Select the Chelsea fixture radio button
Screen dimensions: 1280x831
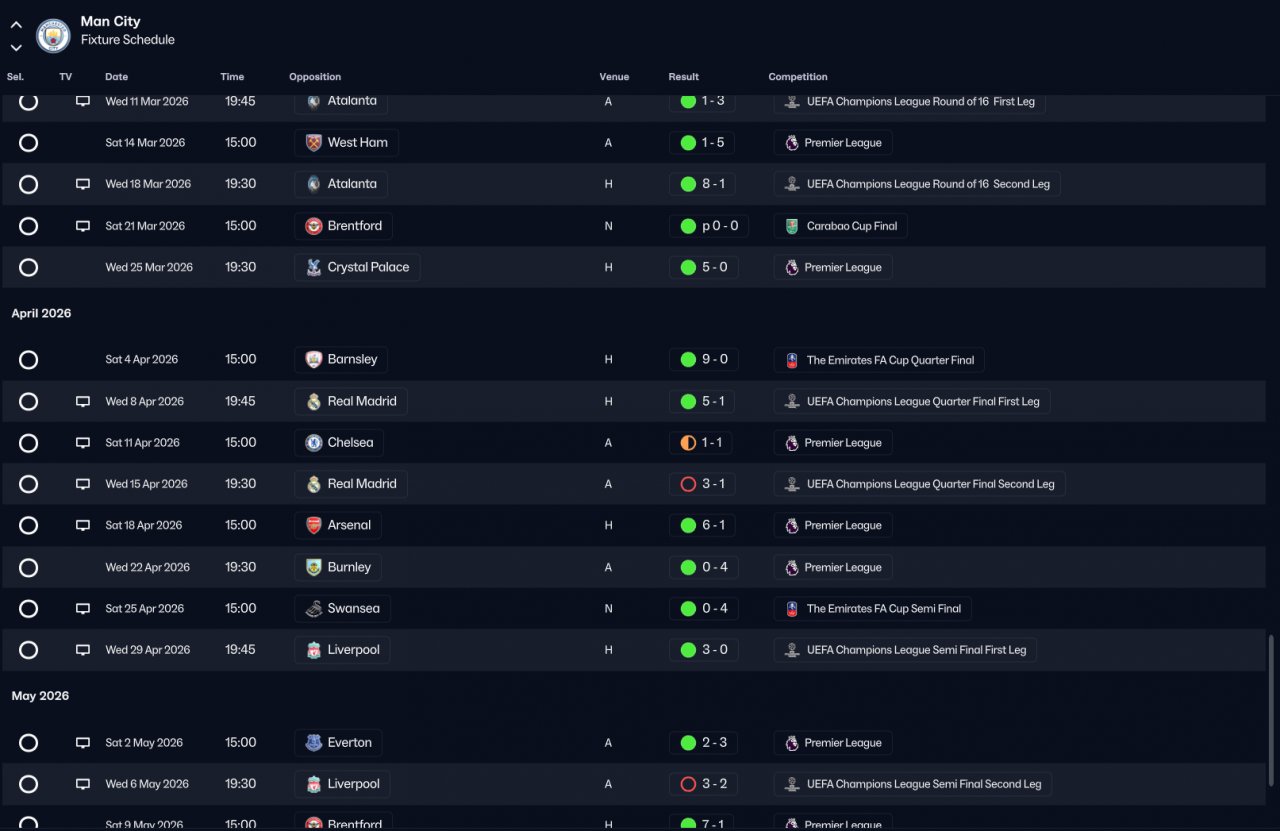click(x=28, y=443)
